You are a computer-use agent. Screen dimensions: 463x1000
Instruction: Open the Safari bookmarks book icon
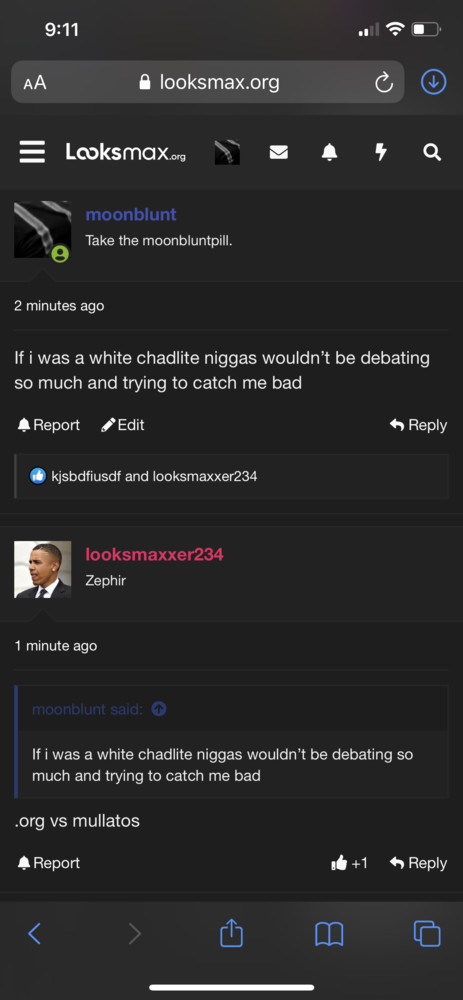[x=329, y=934]
